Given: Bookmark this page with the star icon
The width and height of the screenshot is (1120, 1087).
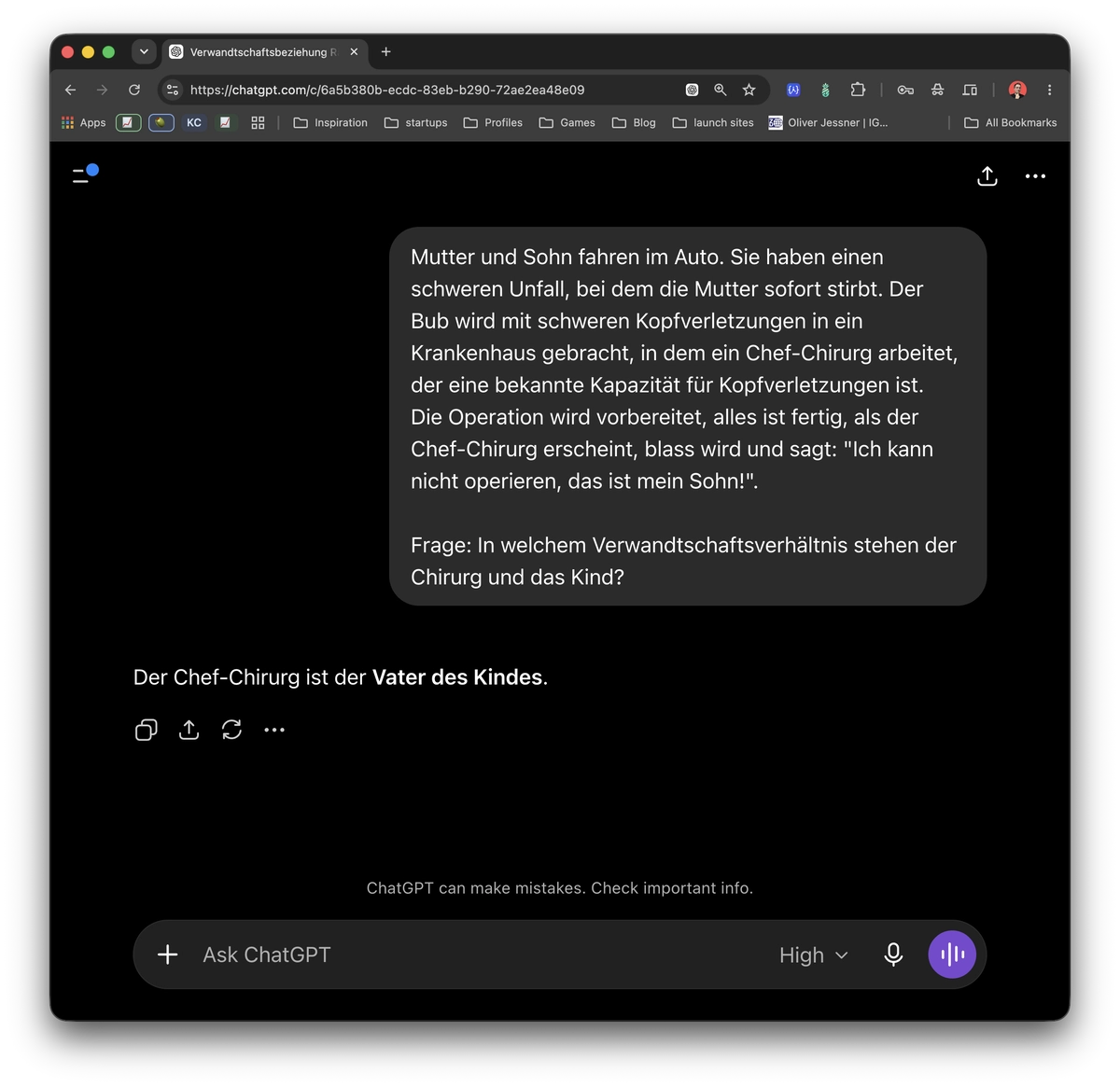Looking at the screenshot, I should (749, 90).
